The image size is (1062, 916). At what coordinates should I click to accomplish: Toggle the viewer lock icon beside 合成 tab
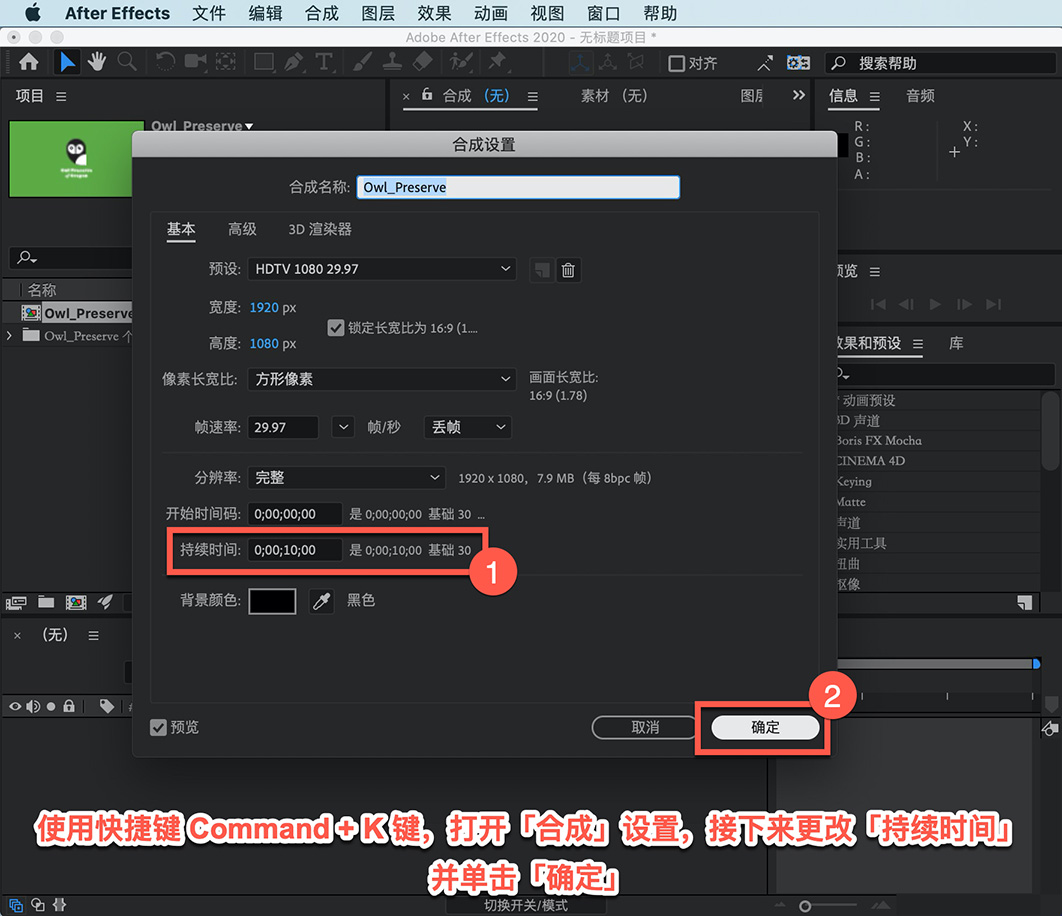(x=427, y=94)
